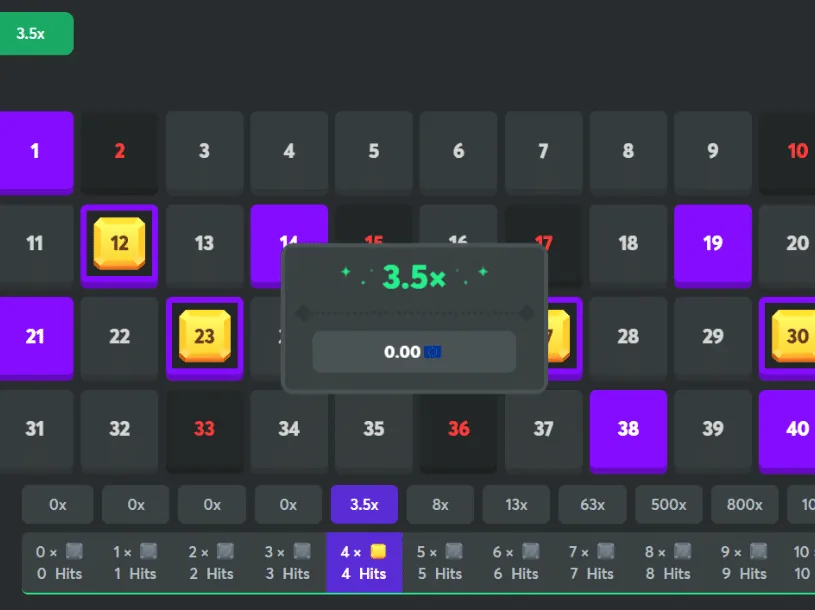815x610 pixels.
Task: Click the green 3.5x result badge
Action: (x=36, y=33)
